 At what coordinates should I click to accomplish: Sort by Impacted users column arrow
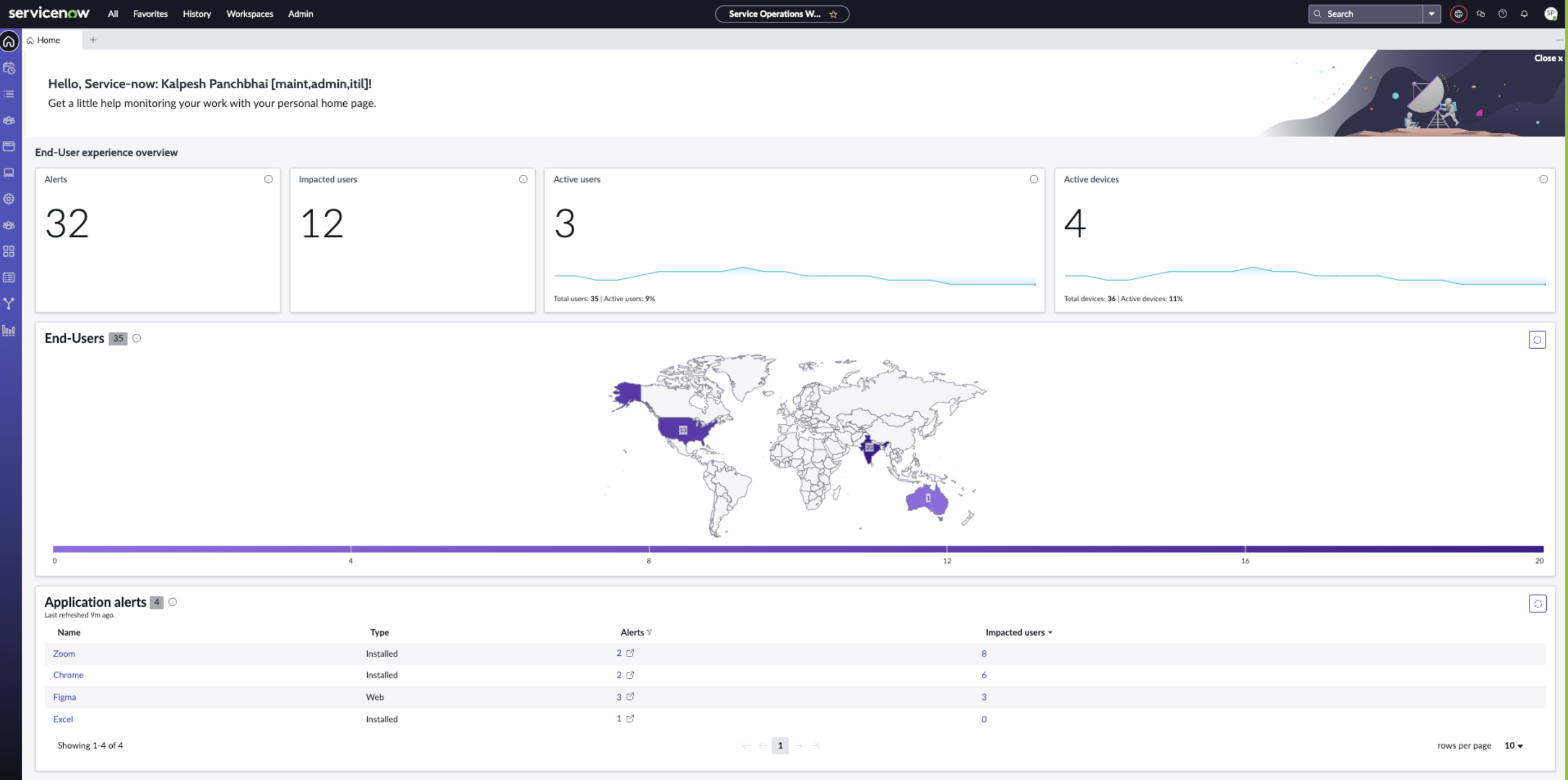[x=1050, y=633]
